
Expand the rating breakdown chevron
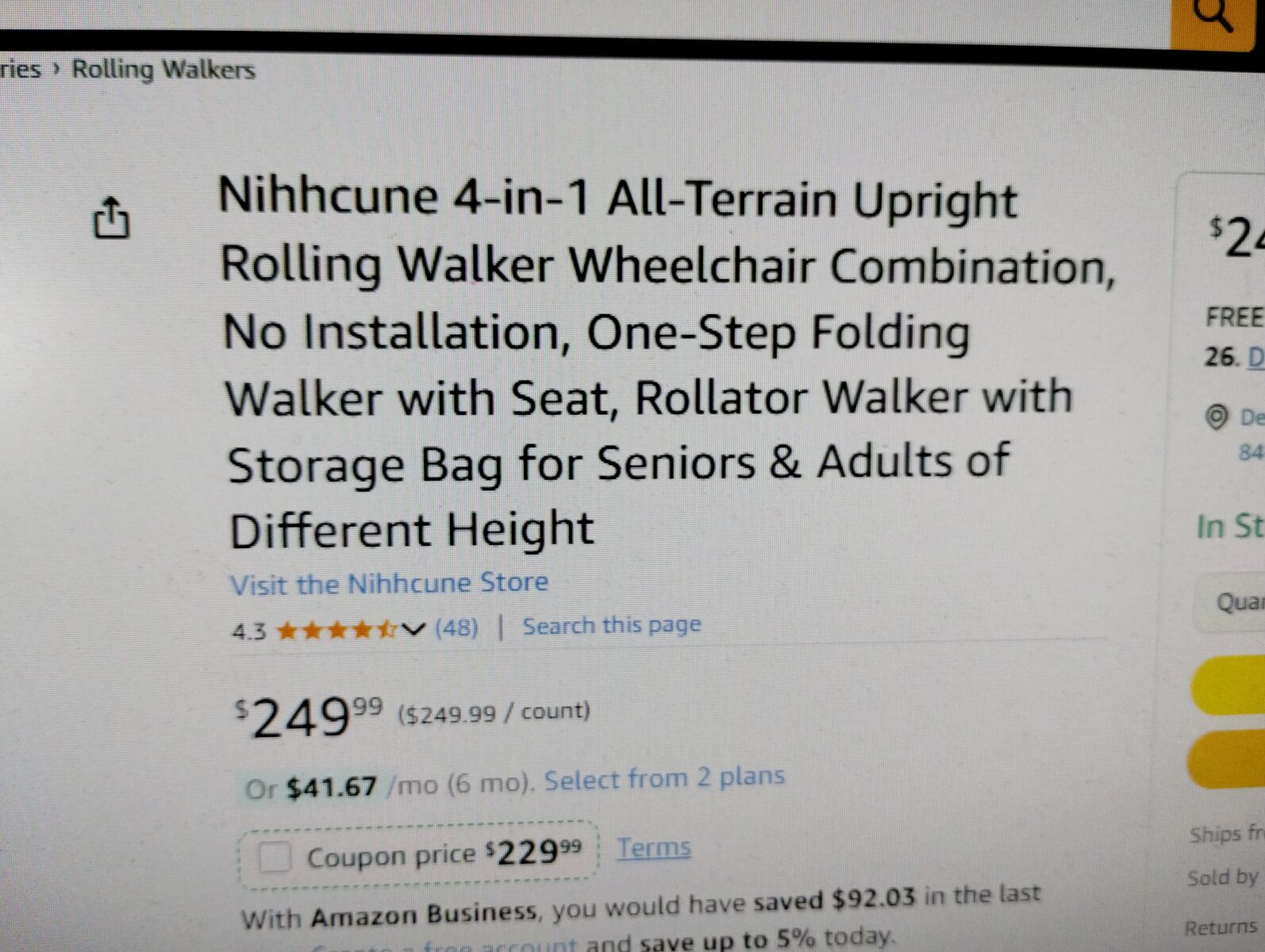(413, 630)
